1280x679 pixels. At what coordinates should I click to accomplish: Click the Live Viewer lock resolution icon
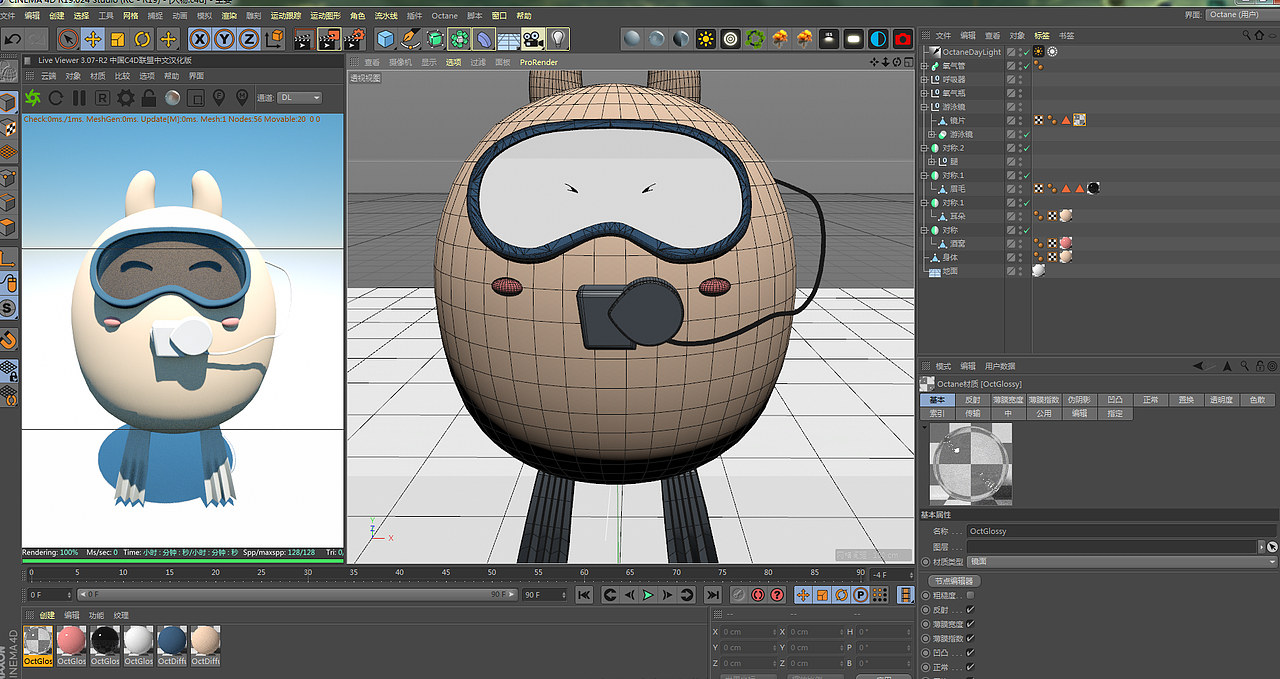[x=148, y=97]
